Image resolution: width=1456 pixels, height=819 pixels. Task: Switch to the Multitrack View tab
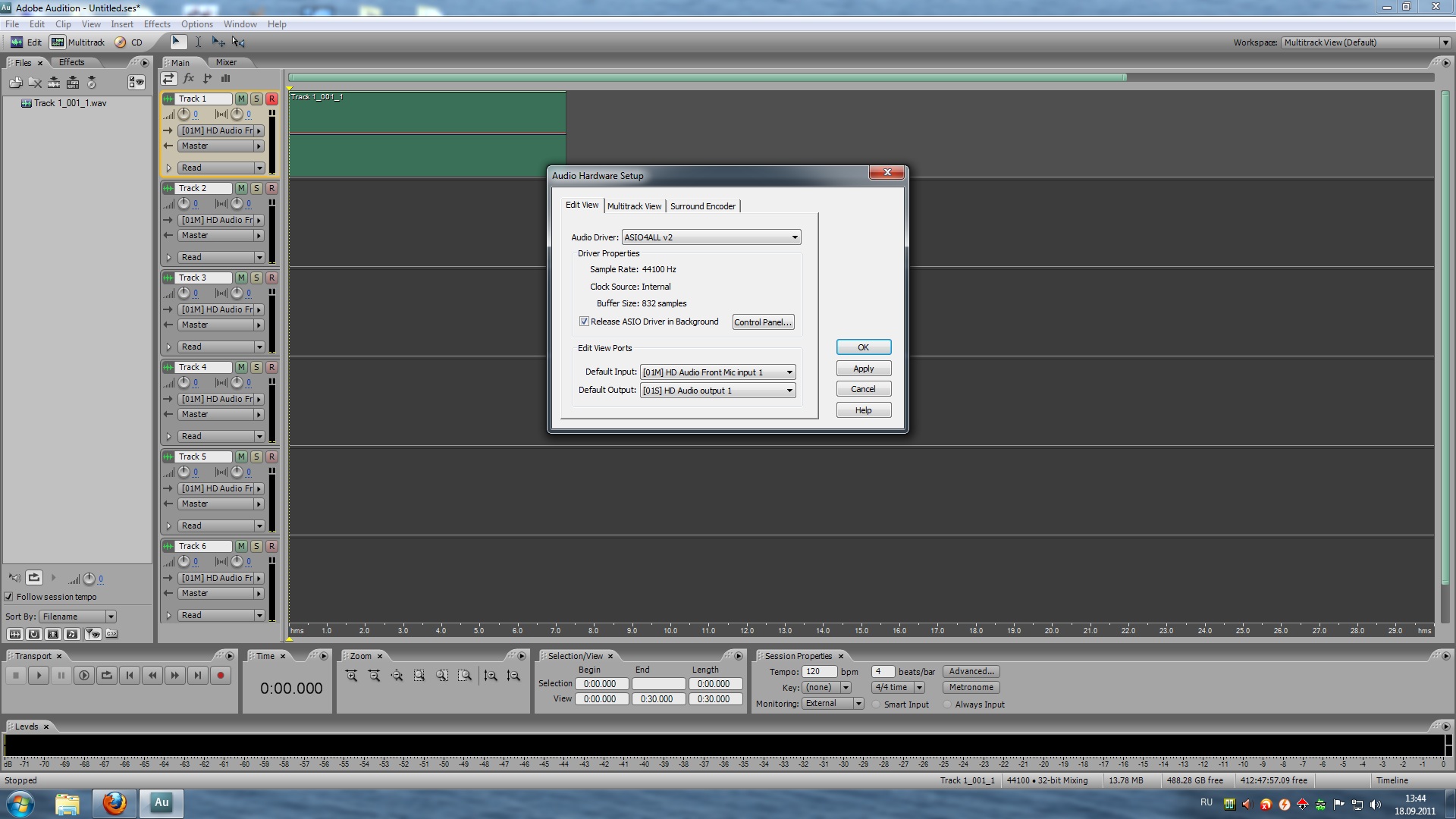tap(634, 206)
